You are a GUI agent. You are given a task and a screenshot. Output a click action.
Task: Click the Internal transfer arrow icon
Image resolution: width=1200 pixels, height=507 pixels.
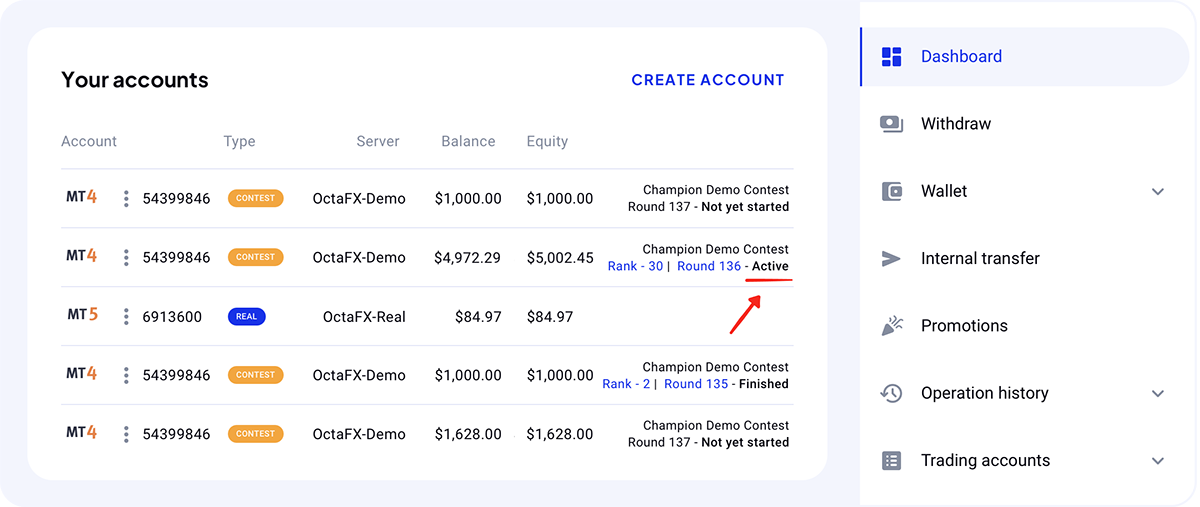[891, 258]
